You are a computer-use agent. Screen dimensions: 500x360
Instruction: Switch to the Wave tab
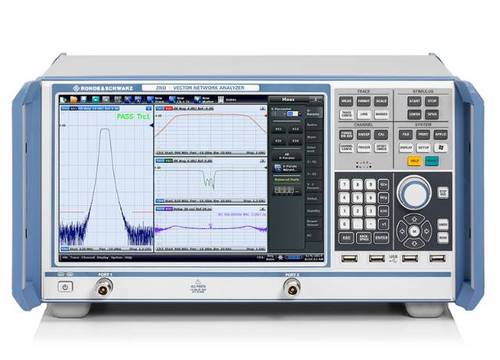313,137
